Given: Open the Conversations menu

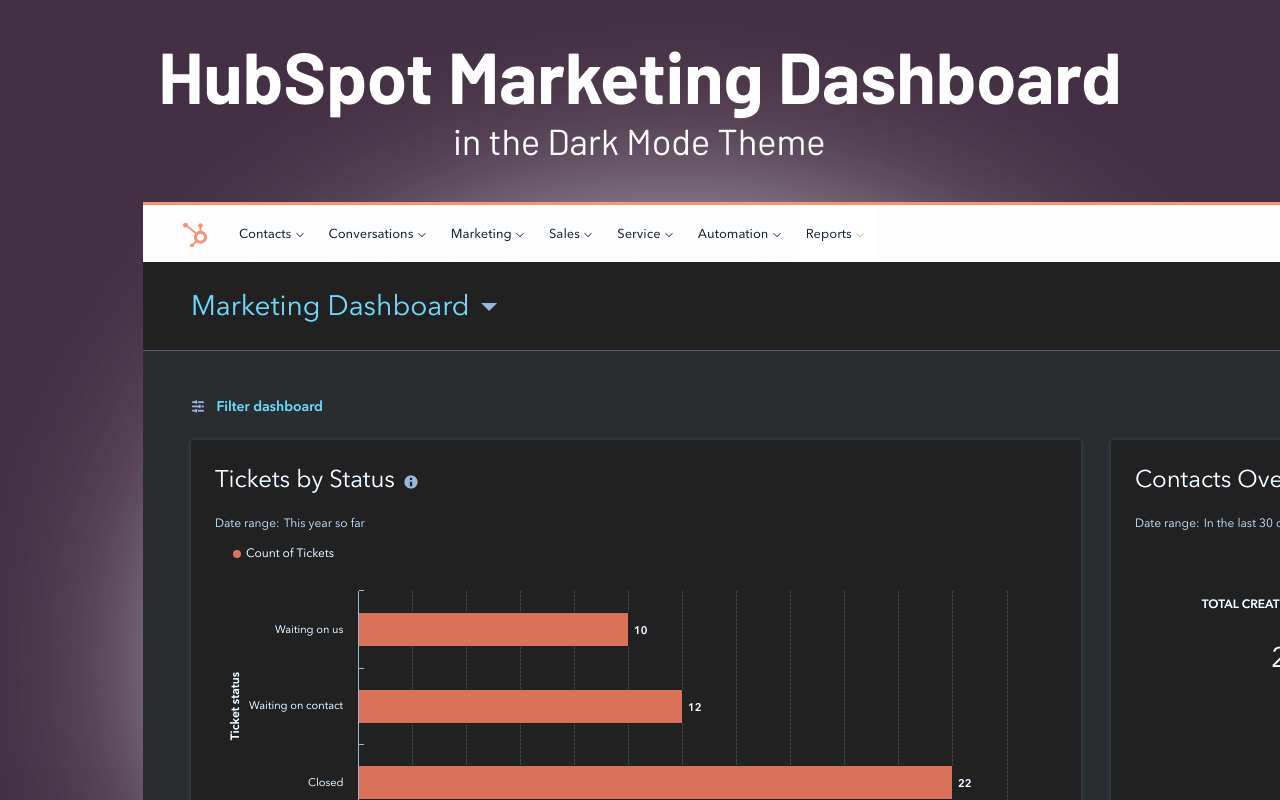Looking at the screenshot, I should [377, 234].
